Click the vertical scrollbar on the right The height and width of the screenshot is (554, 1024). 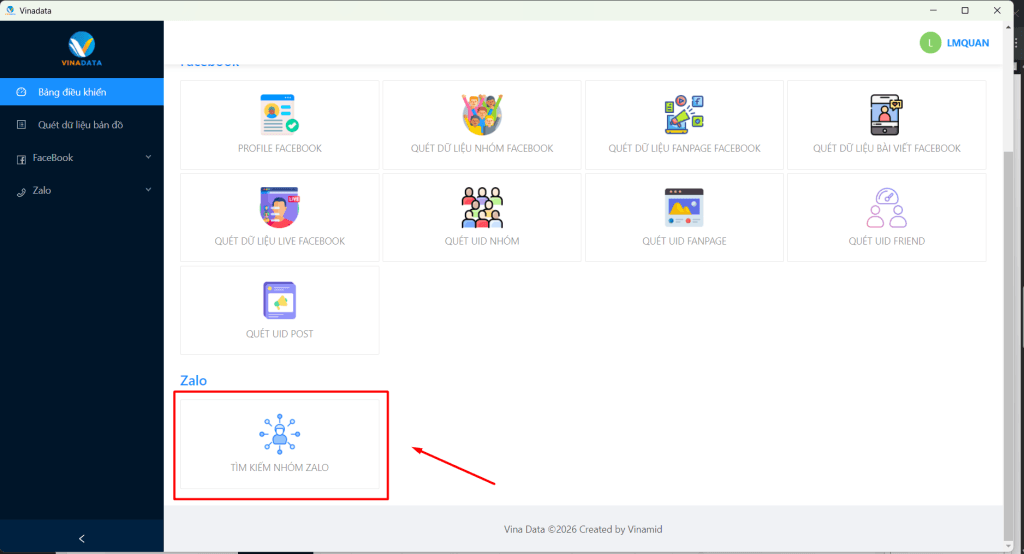coord(1007,300)
